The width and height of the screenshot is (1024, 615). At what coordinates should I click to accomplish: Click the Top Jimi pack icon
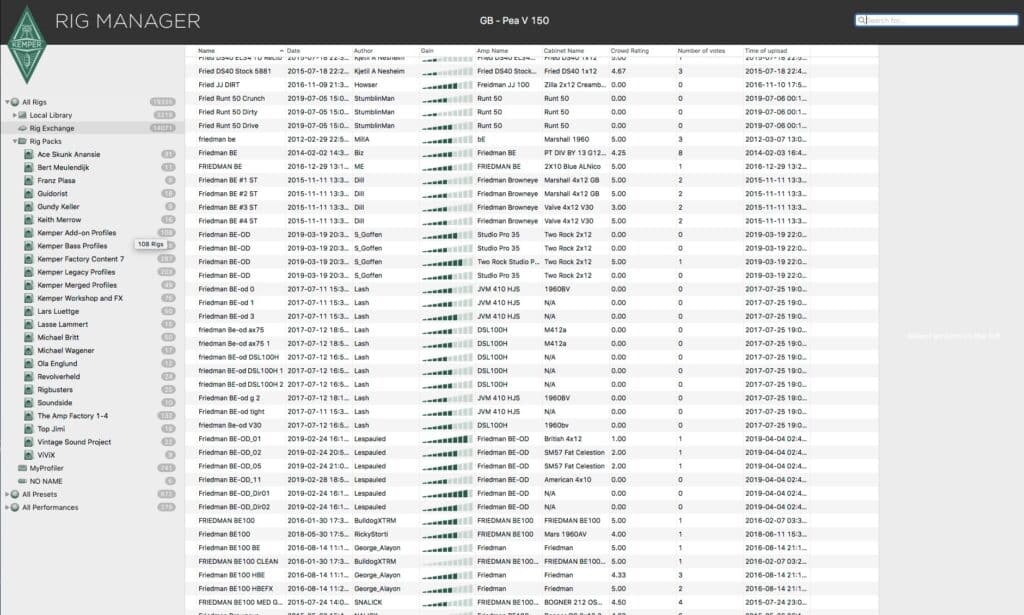tap(29, 428)
